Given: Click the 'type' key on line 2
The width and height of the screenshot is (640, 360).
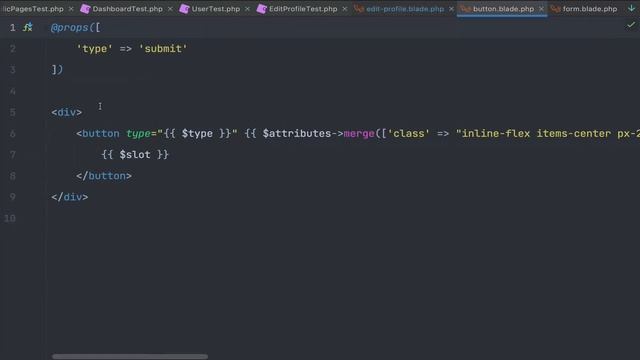Looking at the screenshot, I should [95, 49].
